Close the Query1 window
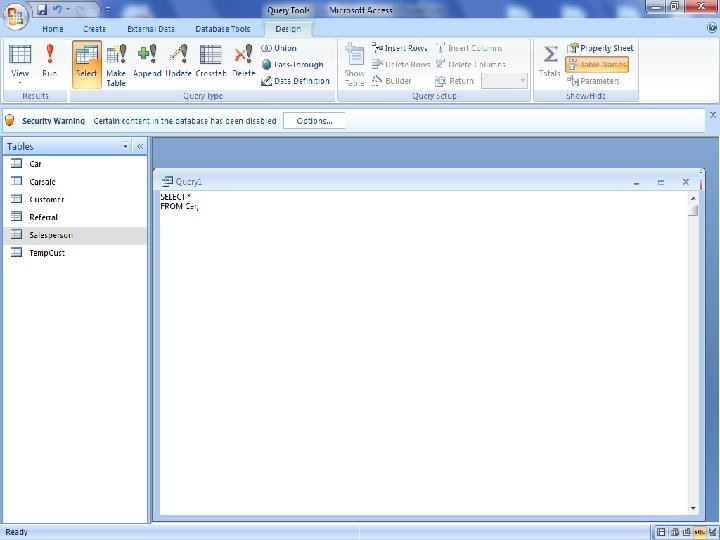Screen dimensions: 720x540 [x=686, y=182]
